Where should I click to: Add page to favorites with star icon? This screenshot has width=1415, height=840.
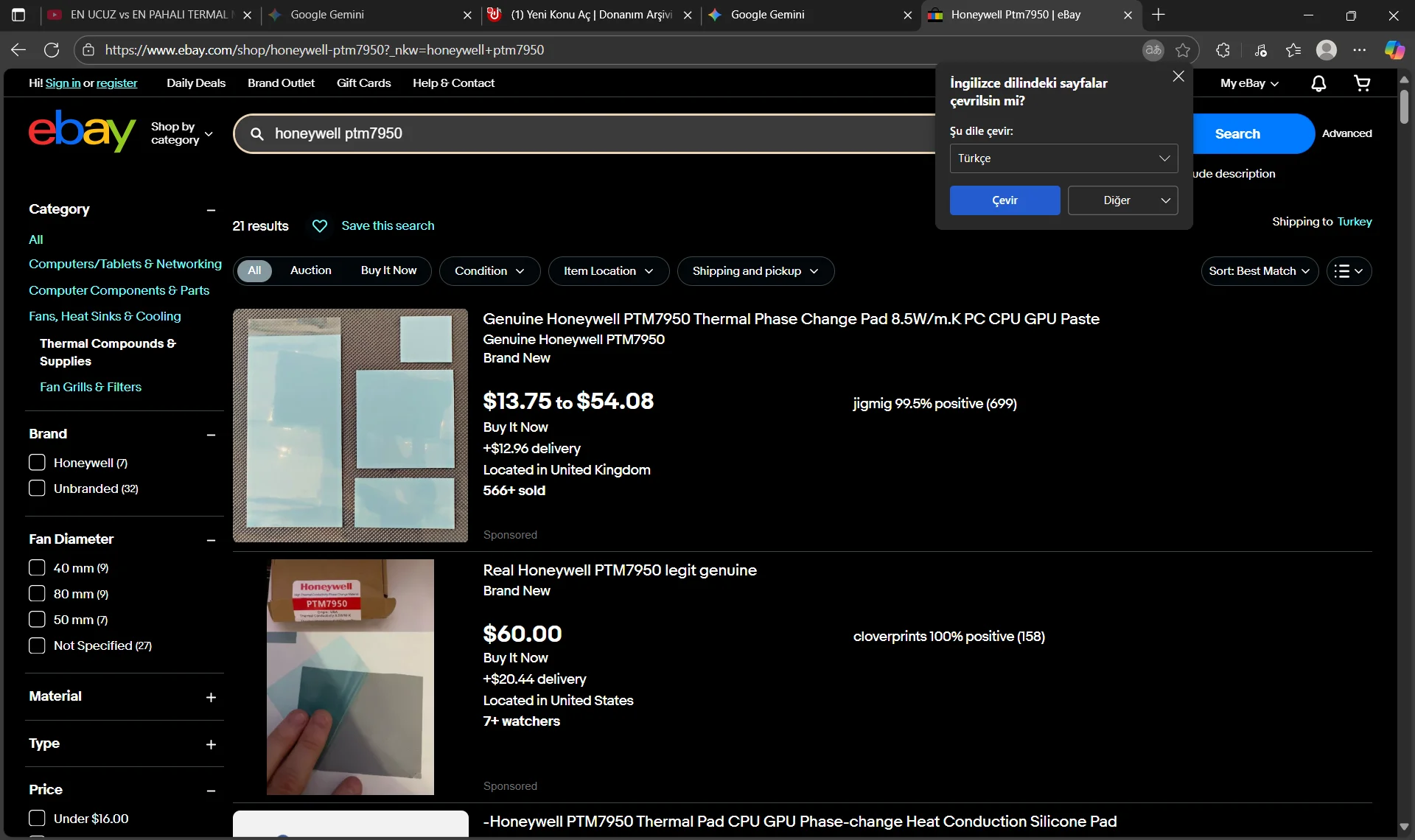pos(1183,50)
